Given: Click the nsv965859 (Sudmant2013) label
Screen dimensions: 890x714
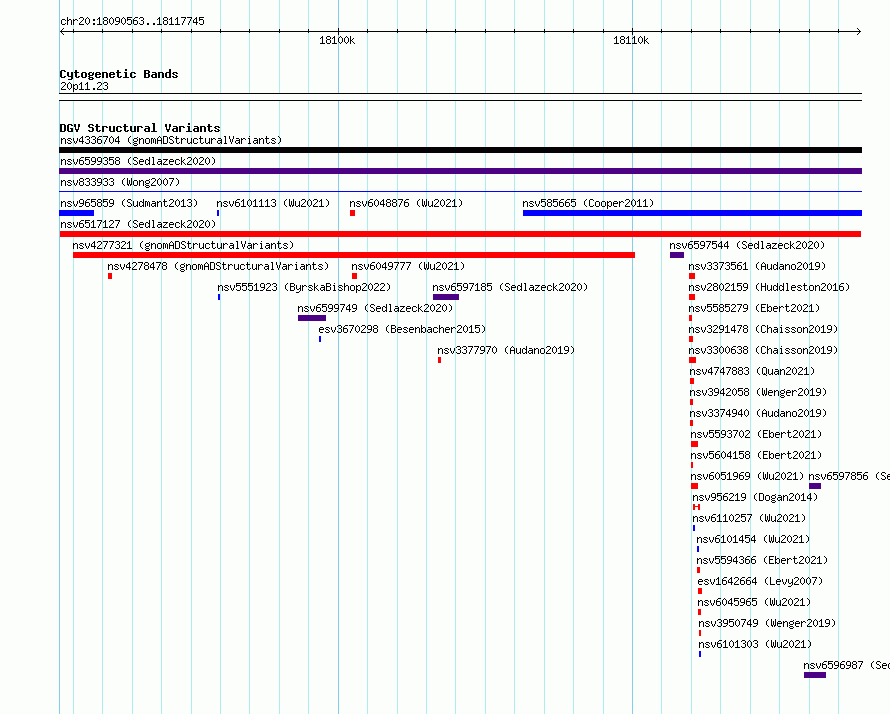Looking at the screenshot, I should pyautogui.click(x=129, y=203).
